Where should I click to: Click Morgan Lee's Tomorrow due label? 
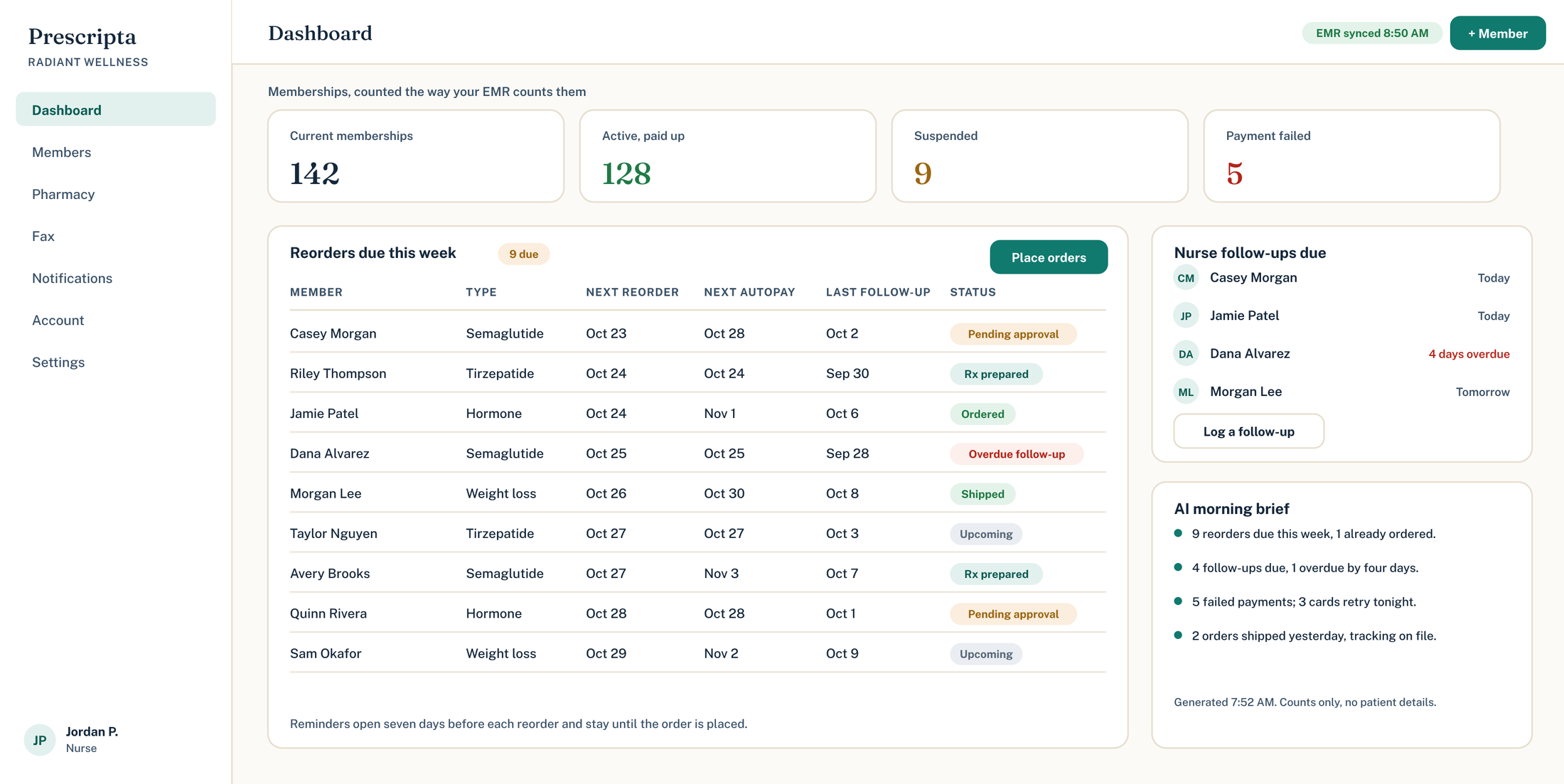click(x=1482, y=392)
